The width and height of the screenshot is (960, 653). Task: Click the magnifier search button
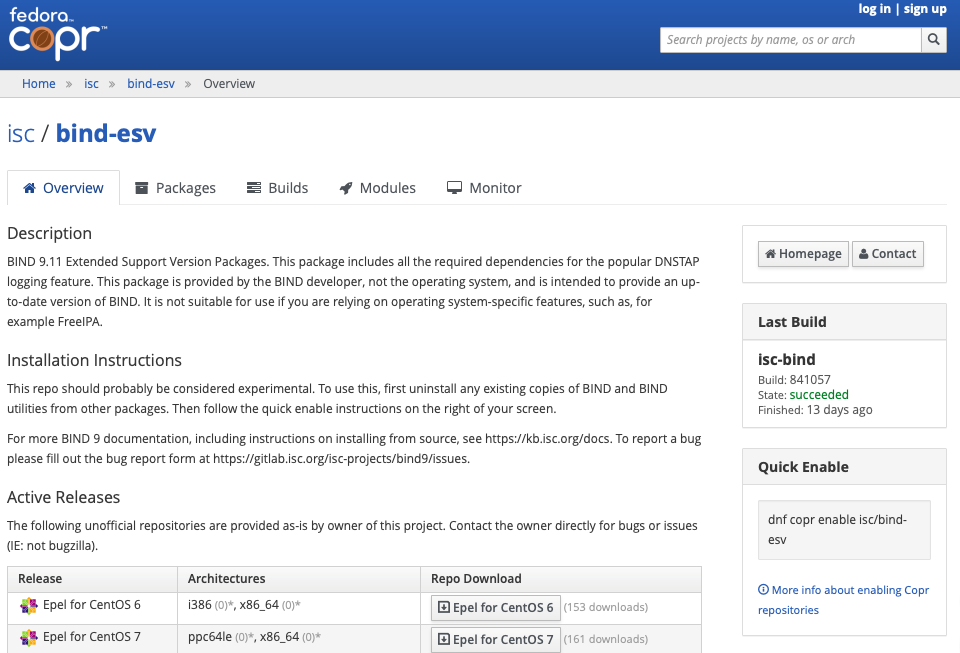click(x=934, y=40)
